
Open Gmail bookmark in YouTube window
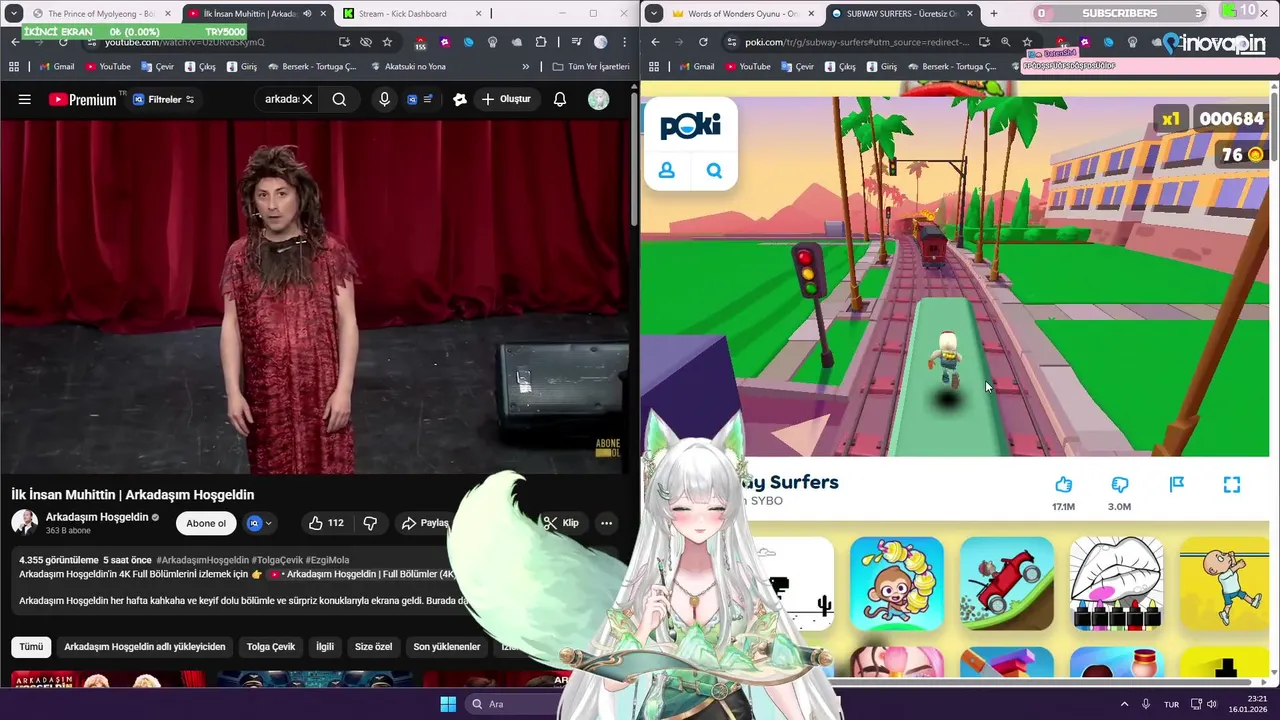57,67
